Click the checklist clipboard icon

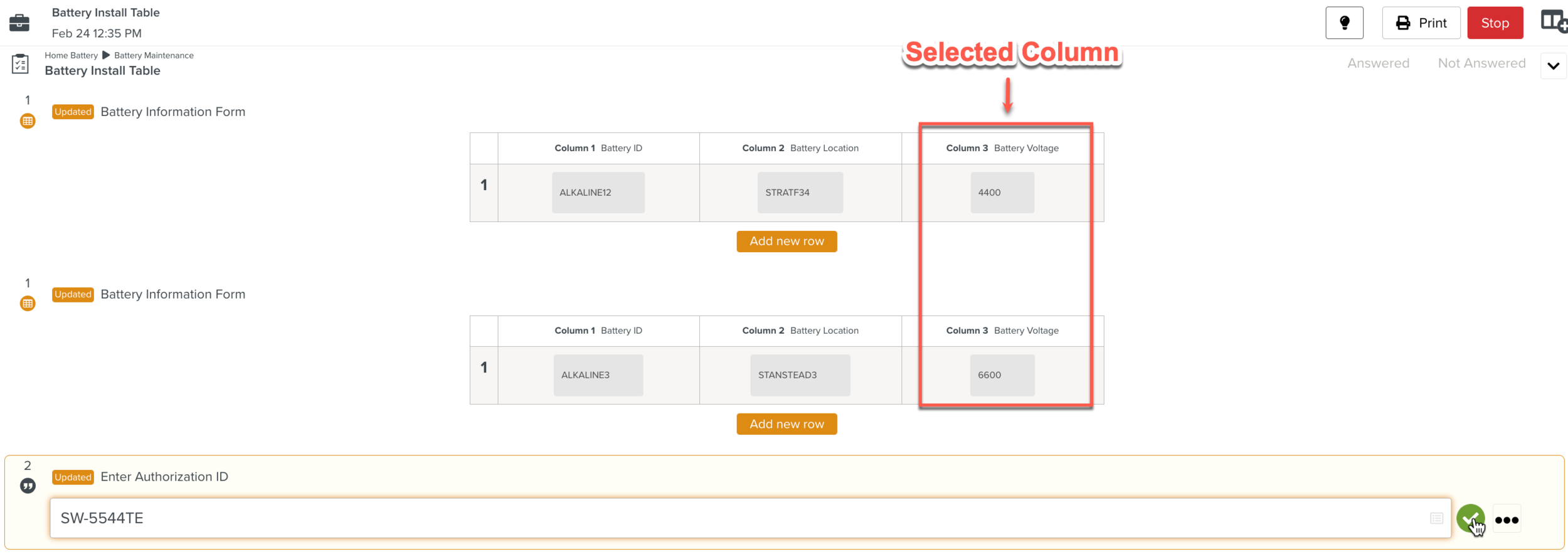tap(20, 64)
